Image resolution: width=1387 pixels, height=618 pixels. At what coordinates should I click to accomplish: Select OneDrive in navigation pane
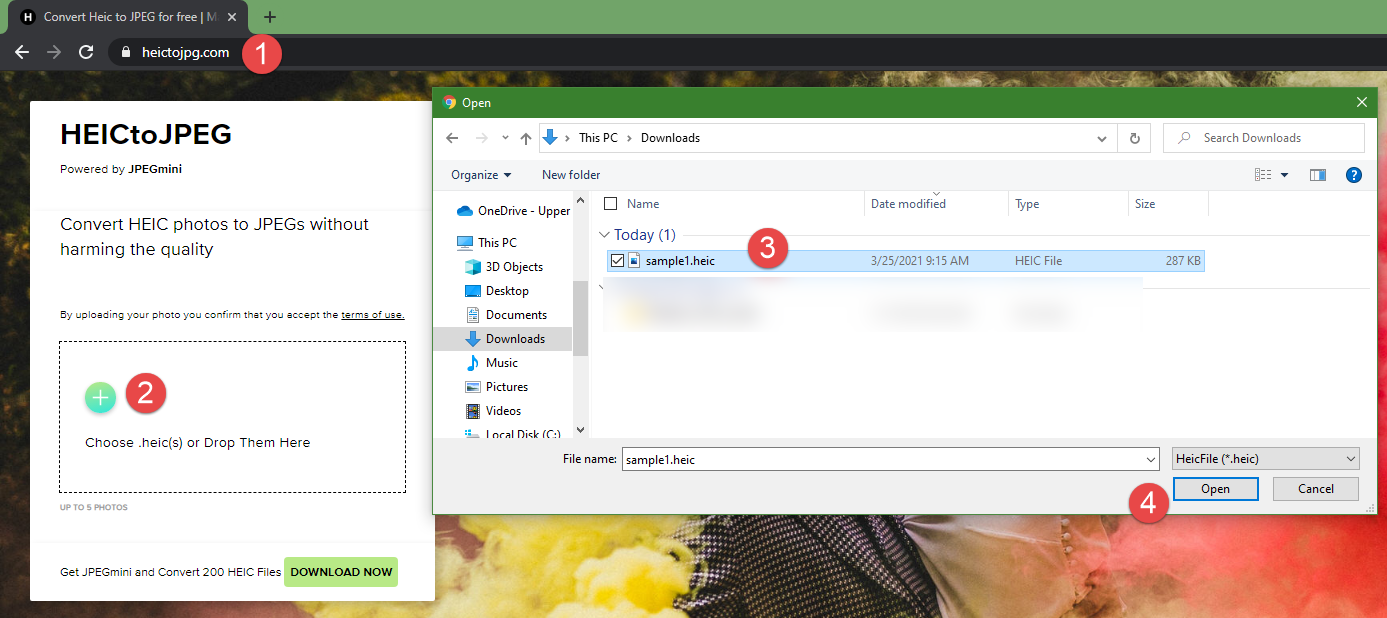point(513,211)
